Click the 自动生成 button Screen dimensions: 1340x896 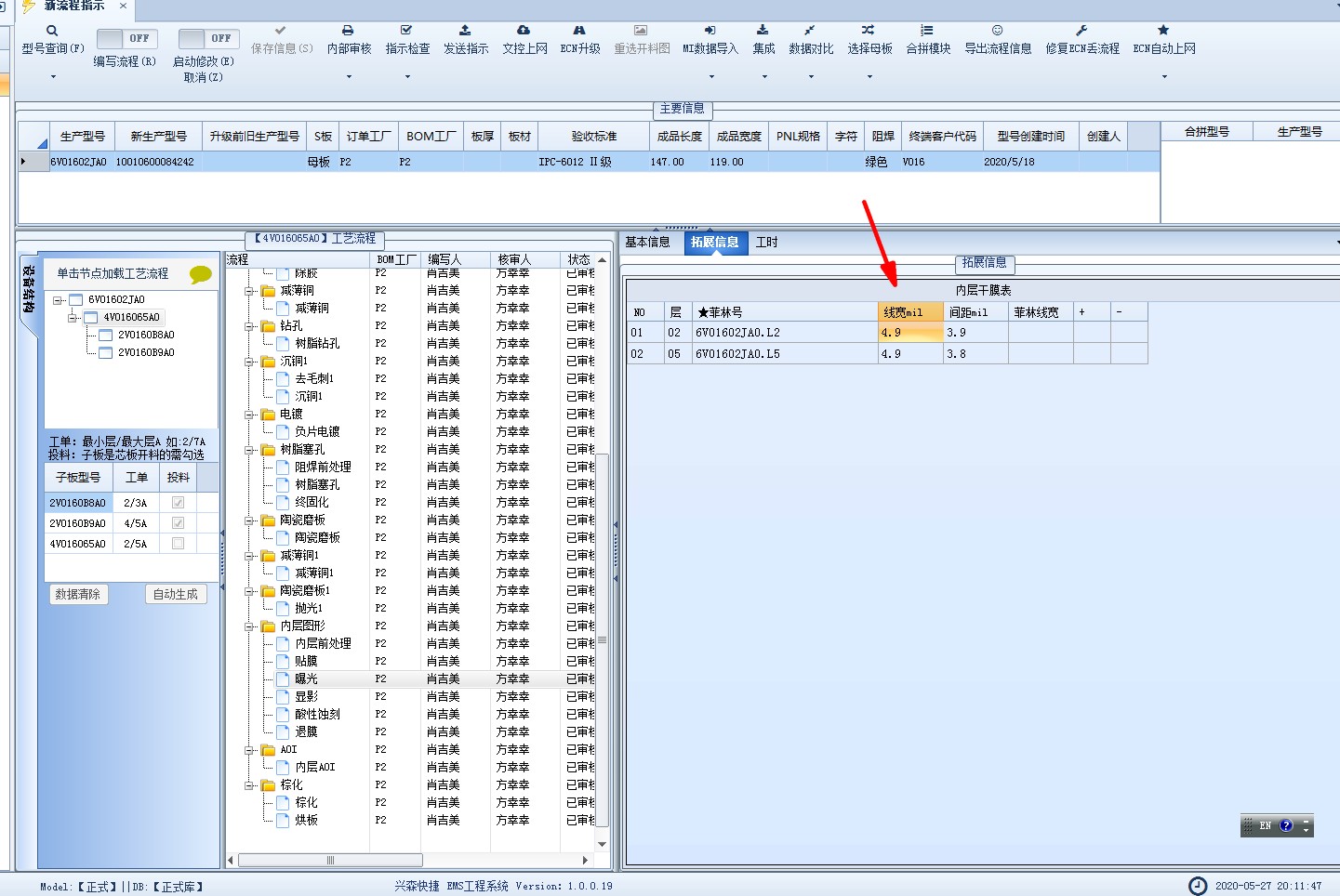176,594
